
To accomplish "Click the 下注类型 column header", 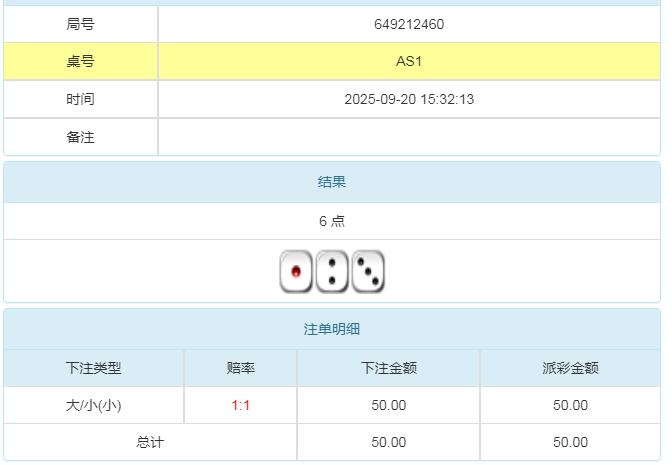I will point(93,368).
